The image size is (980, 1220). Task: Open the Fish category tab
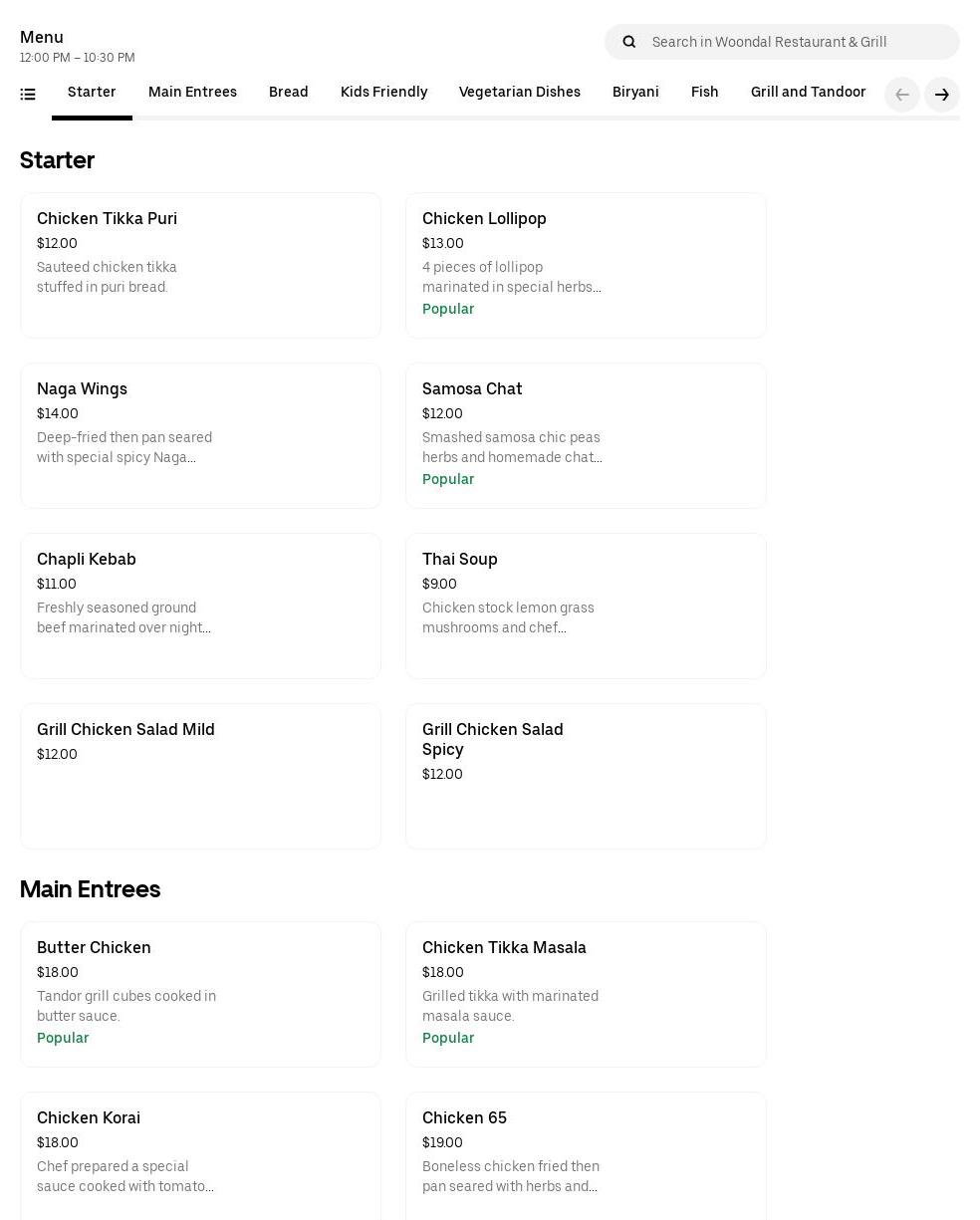tap(704, 93)
